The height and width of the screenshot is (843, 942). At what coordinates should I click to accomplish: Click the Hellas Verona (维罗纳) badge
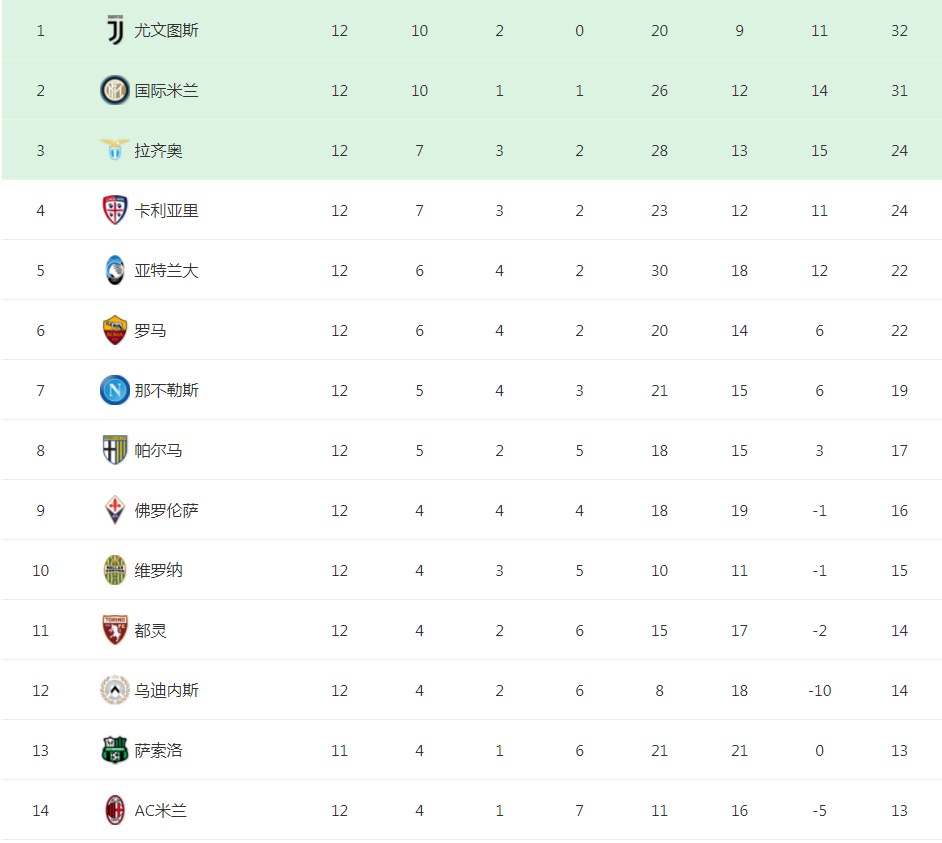coord(115,570)
